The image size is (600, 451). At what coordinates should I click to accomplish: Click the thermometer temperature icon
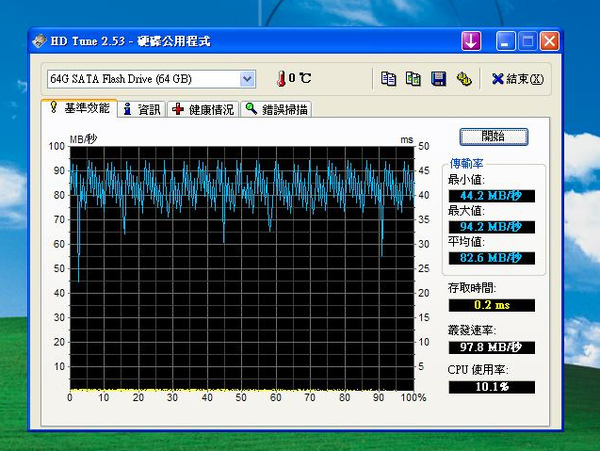(281, 78)
